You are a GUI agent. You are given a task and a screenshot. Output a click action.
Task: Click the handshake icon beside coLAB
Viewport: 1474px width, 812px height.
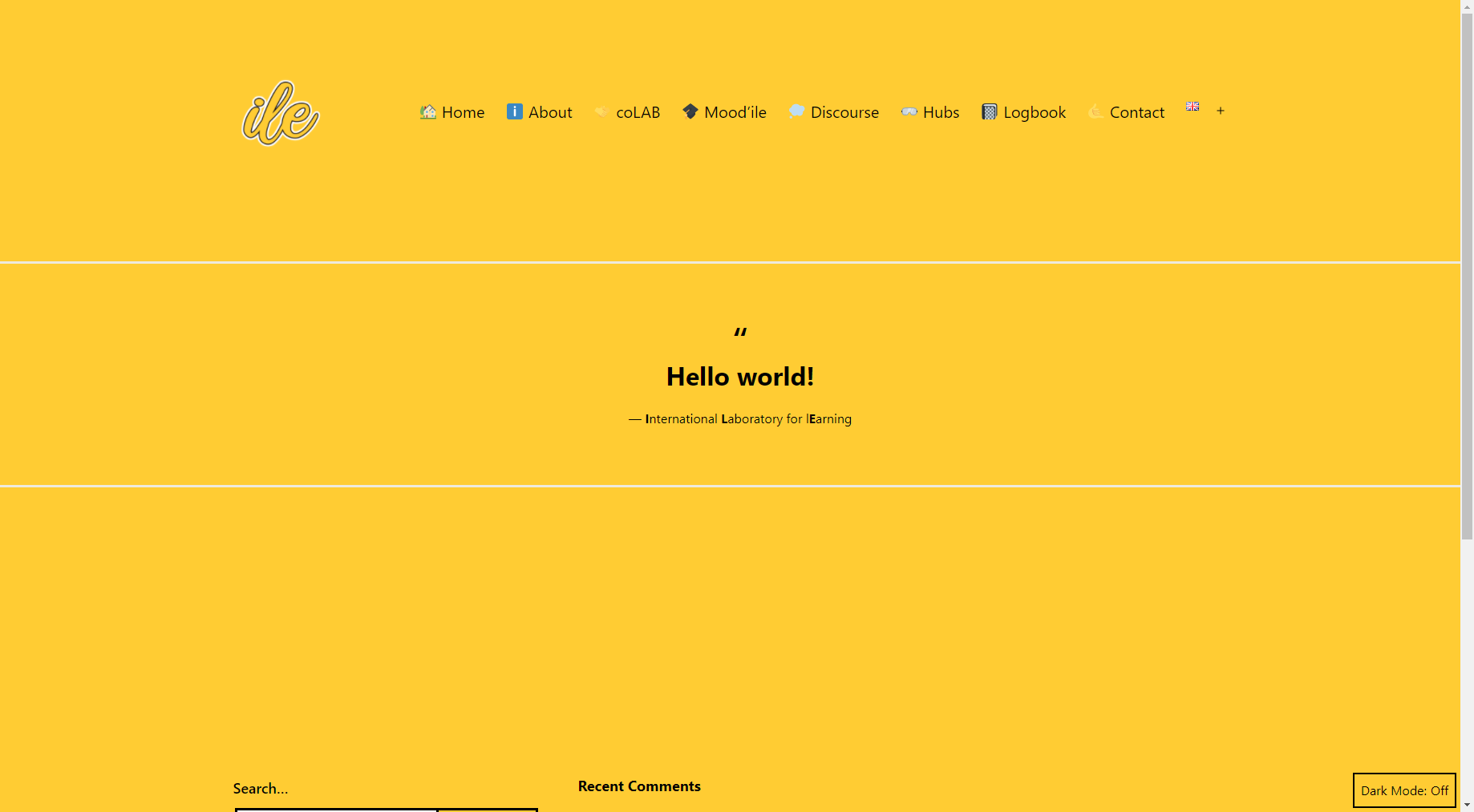601,112
